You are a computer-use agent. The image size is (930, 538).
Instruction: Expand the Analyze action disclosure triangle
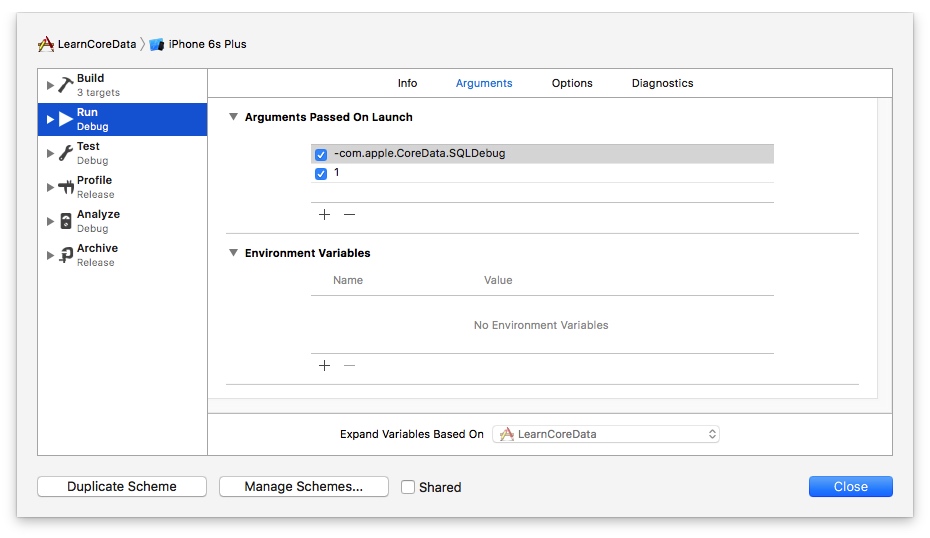50,221
